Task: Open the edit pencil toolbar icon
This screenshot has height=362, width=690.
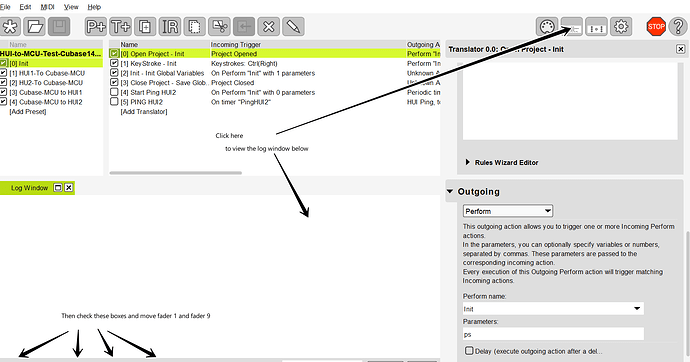Action: click(293, 27)
